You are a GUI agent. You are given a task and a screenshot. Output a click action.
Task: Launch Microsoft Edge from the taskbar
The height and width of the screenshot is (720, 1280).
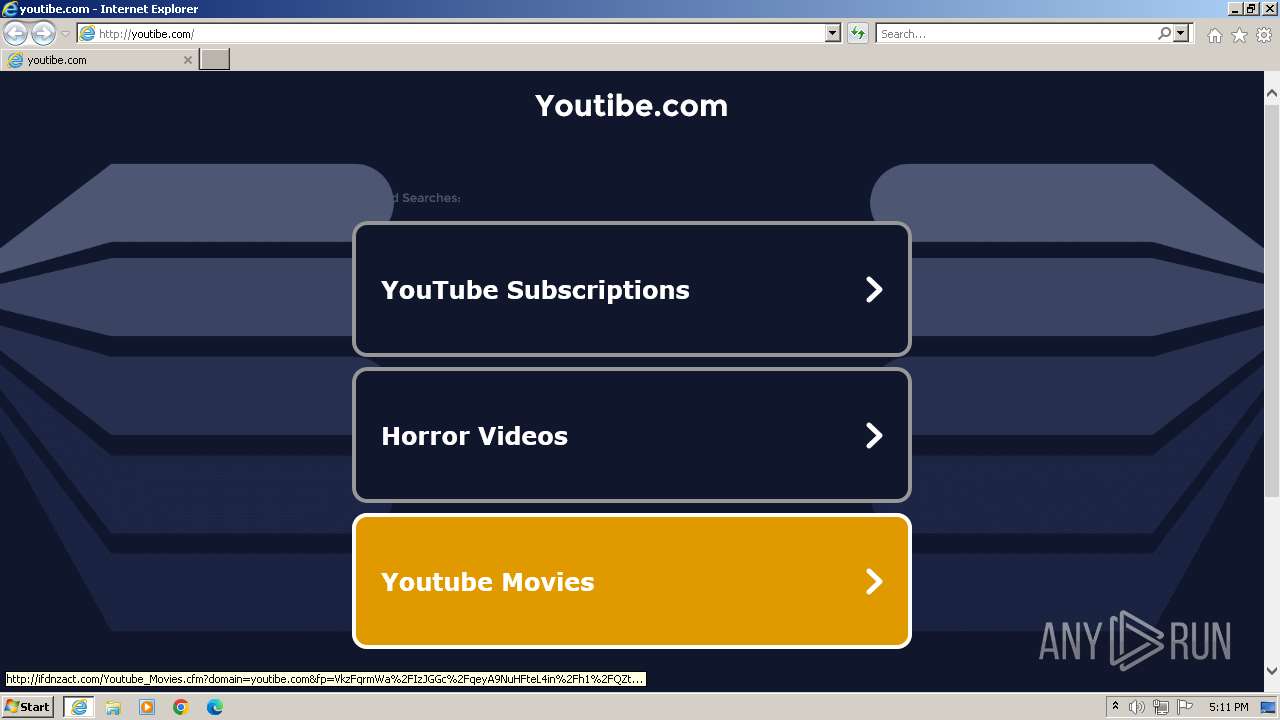pos(215,707)
